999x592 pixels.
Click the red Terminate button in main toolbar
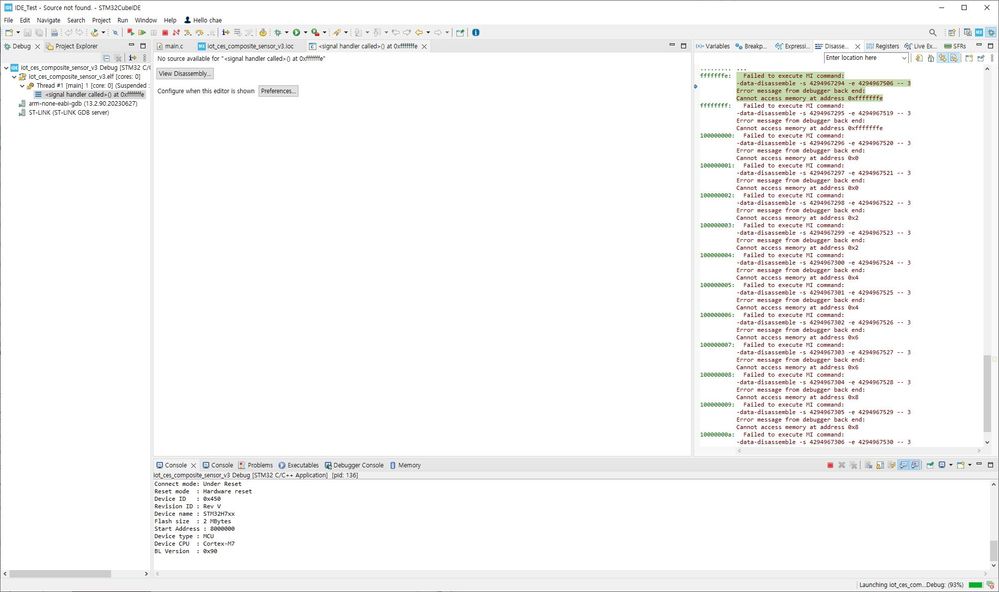[164, 32]
